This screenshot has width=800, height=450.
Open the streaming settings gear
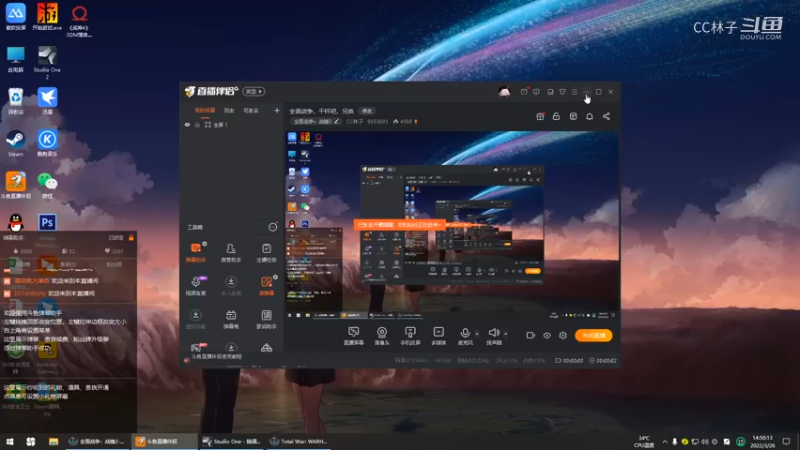[x=563, y=335]
